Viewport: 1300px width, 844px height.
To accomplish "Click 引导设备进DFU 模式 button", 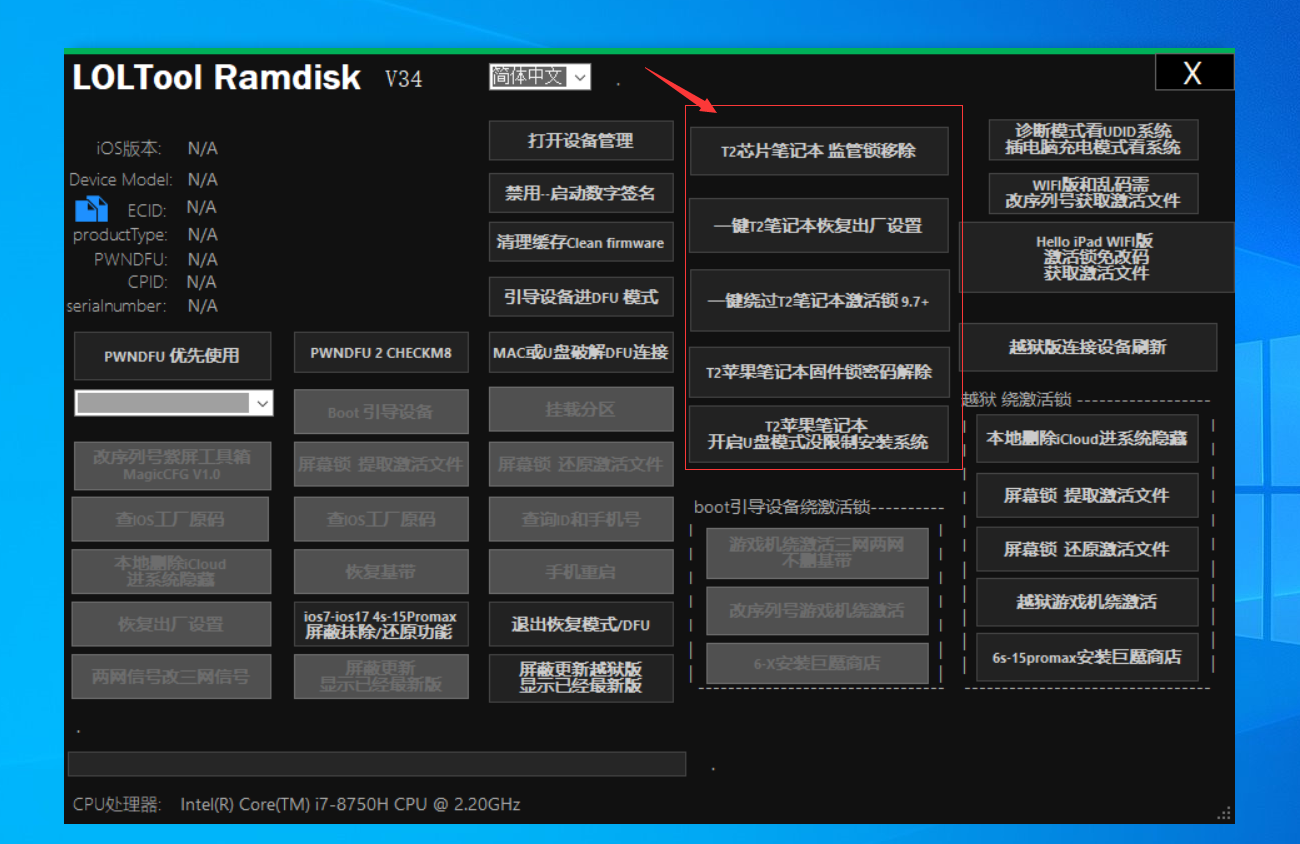I will 581,297.
